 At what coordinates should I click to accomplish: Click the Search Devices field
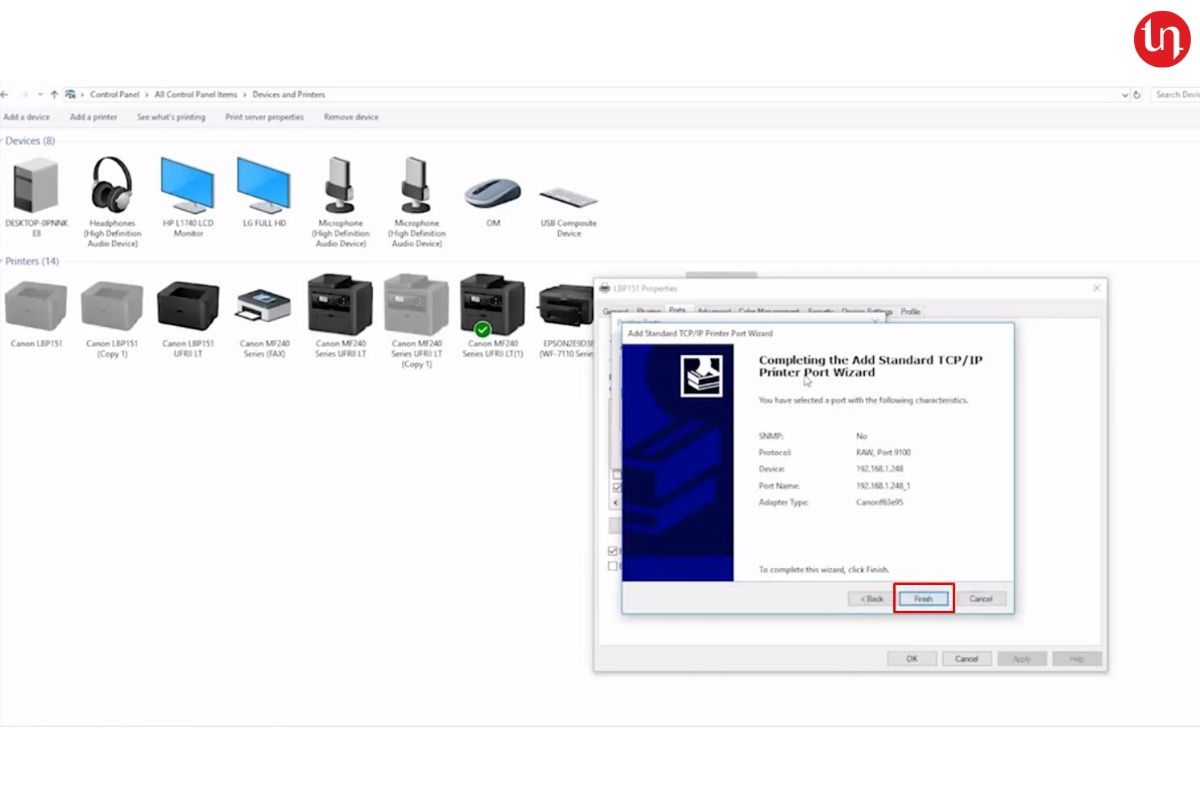[1174, 95]
